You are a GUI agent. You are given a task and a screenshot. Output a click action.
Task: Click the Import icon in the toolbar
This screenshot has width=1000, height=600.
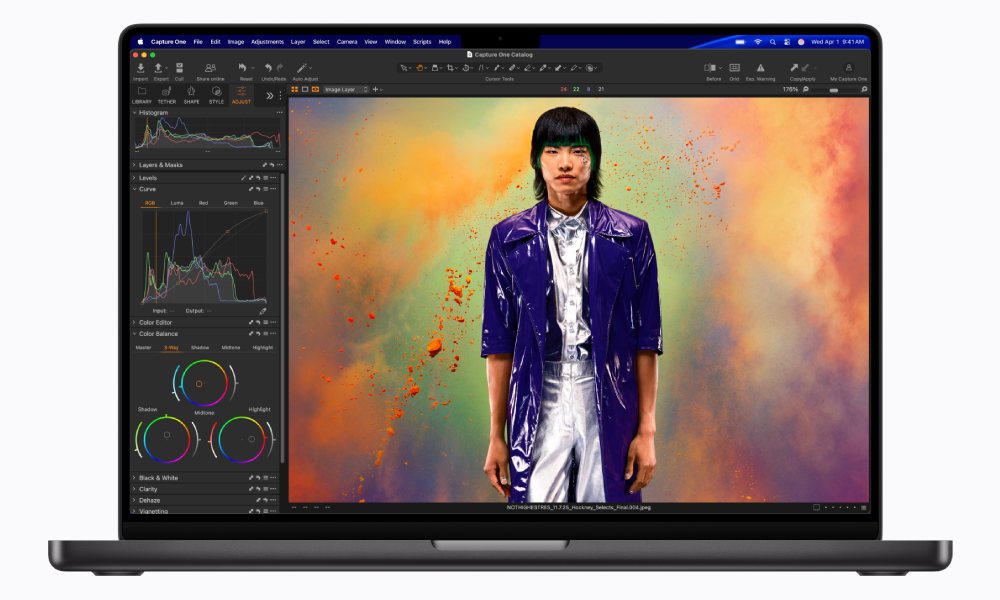[x=140, y=68]
